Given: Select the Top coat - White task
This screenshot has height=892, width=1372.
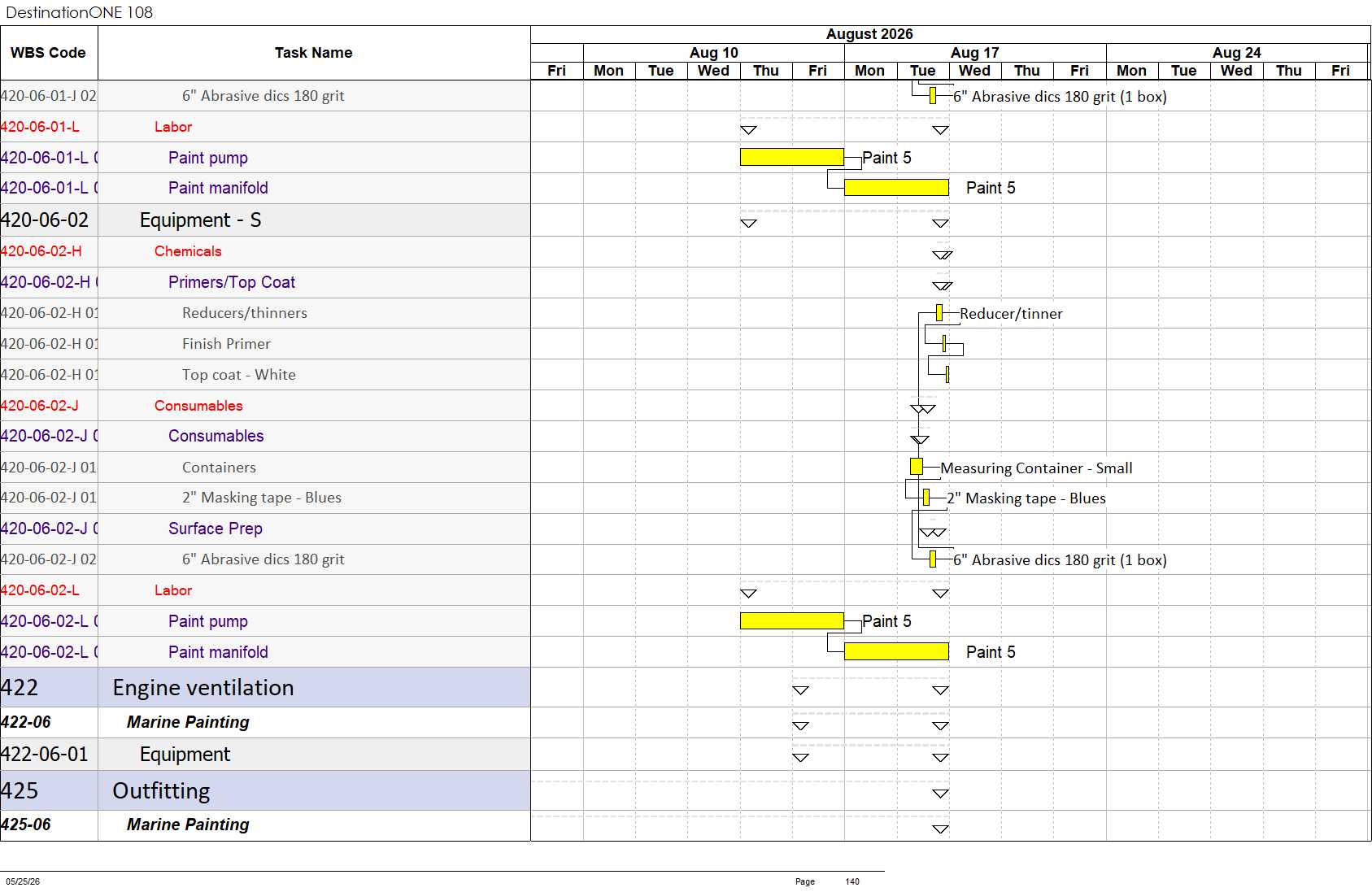Looking at the screenshot, I should click(239, 375).
